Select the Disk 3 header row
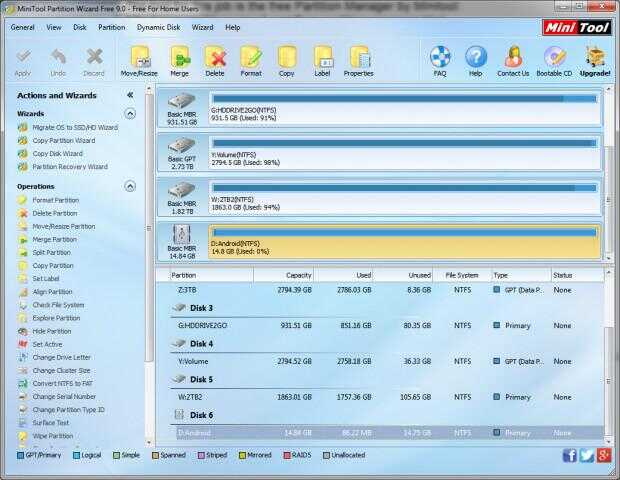The width and height of the screenshot is (620, 480). tap(387, 308)
